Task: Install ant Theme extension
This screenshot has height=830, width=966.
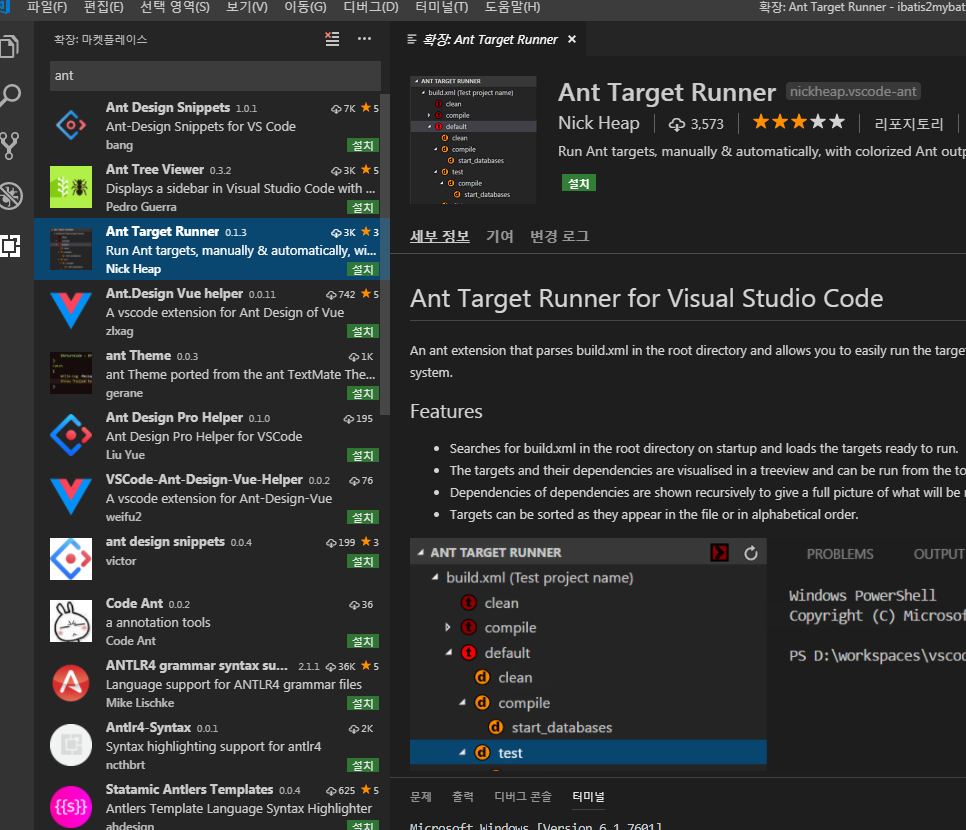Action: 362,393
